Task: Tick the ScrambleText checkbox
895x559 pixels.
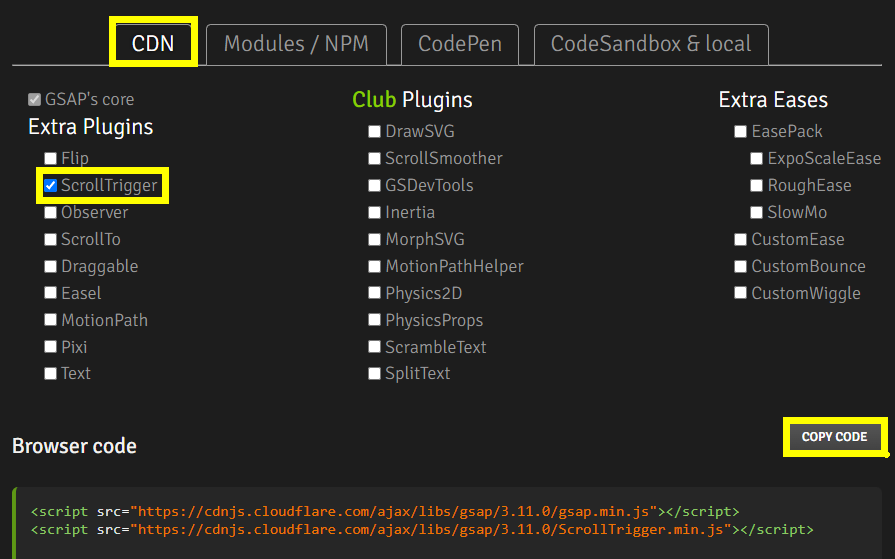Action: tap(374, 347)
